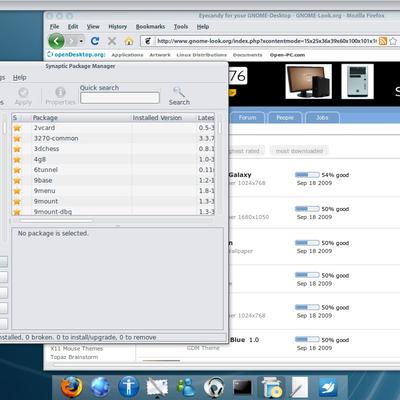
Task: Click the RSS feed icon in address bar
Action: [383, 41]
